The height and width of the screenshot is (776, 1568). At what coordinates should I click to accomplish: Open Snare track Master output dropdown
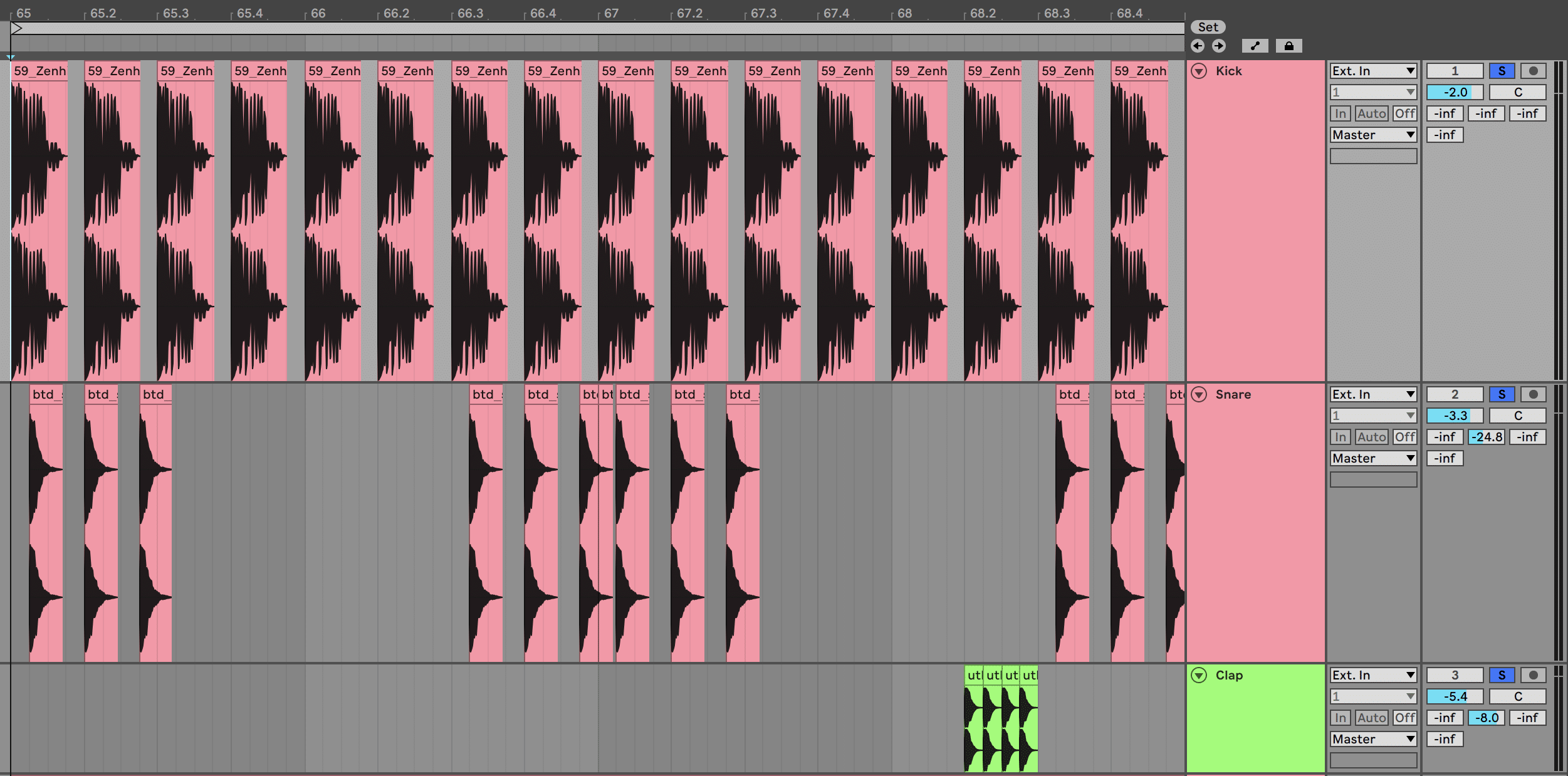[x=1373, y=458]
